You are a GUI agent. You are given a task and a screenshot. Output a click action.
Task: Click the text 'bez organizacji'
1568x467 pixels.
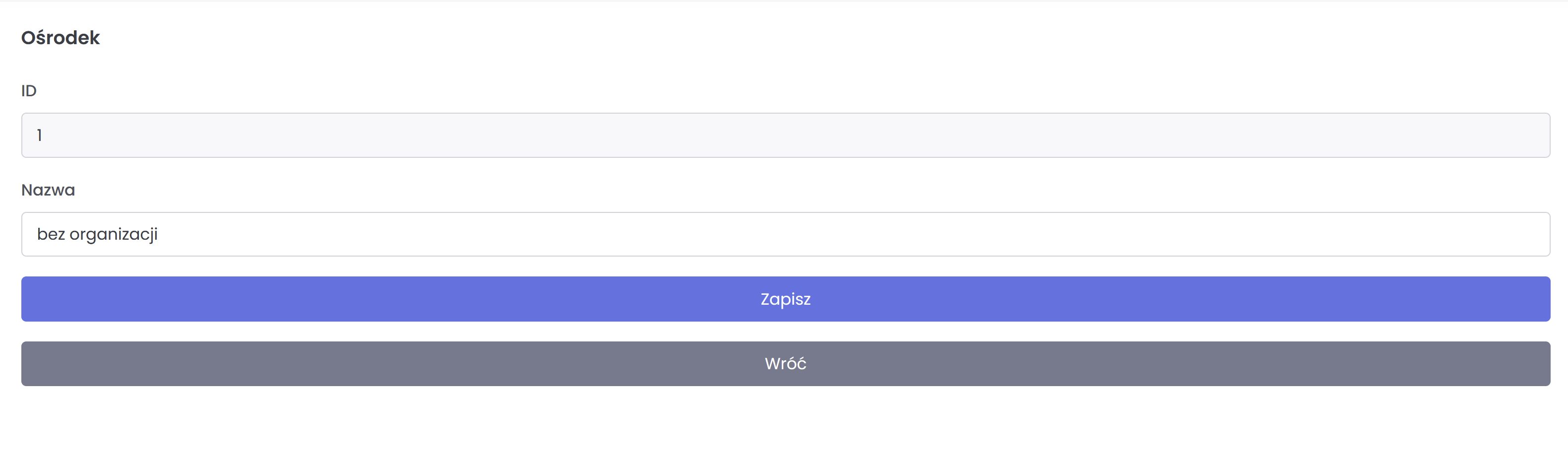point(97,234)
